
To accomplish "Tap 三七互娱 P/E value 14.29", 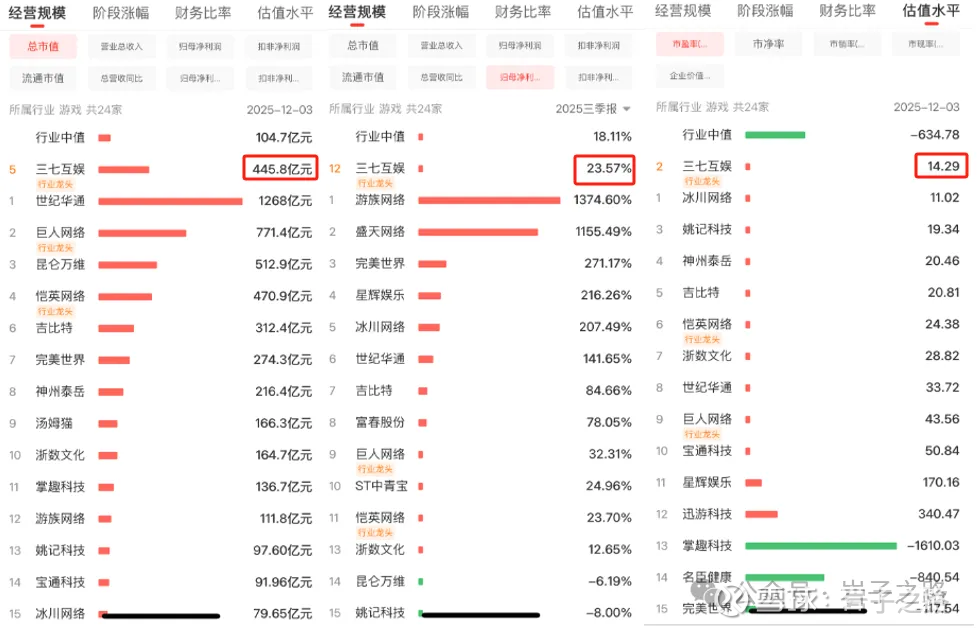I will pyautogui.click(x=943, y=166).
